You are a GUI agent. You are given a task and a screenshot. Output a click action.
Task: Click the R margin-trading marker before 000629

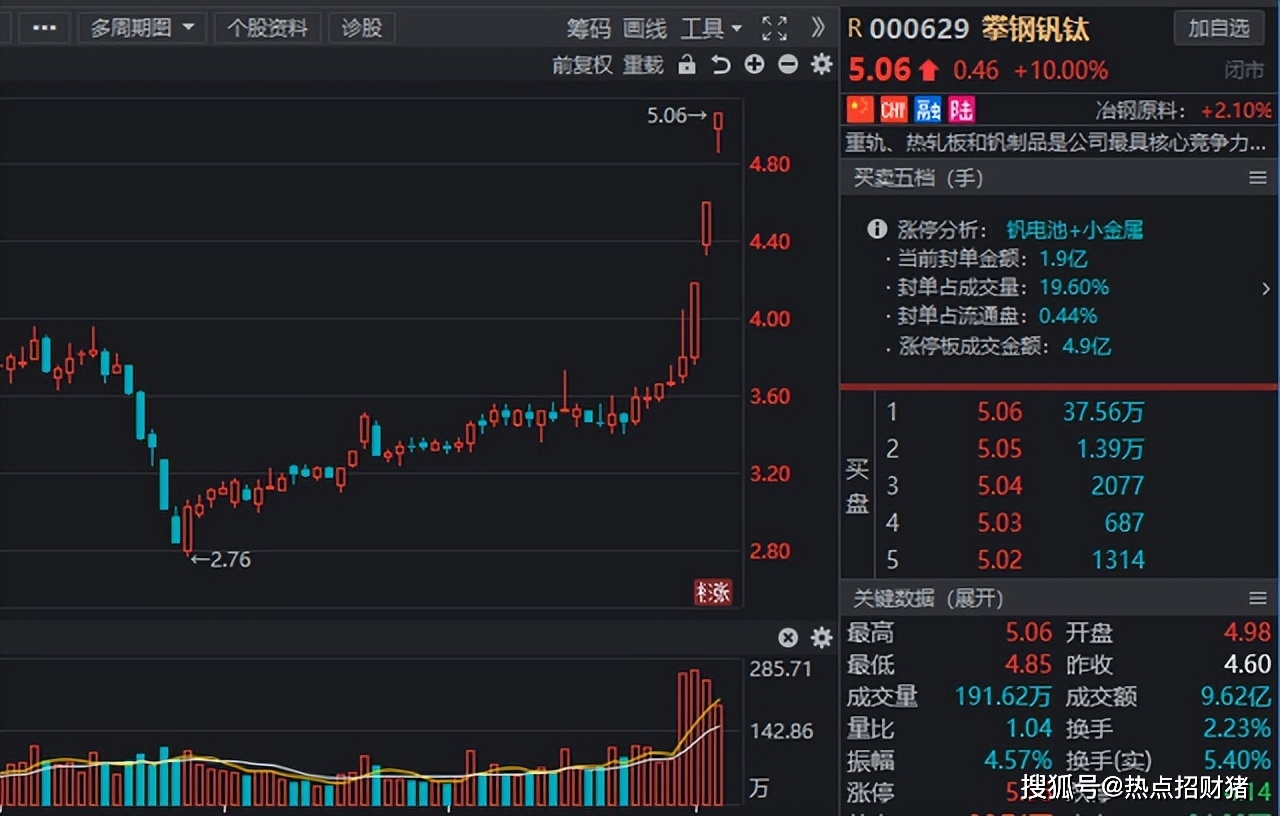[854, 28]
